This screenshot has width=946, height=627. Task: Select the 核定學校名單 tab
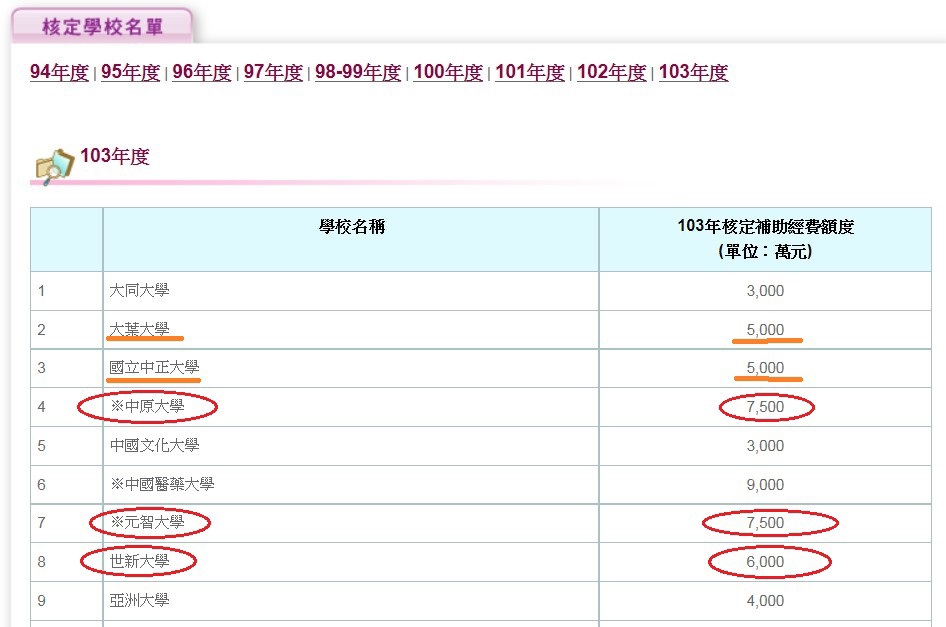coord(102,26)
